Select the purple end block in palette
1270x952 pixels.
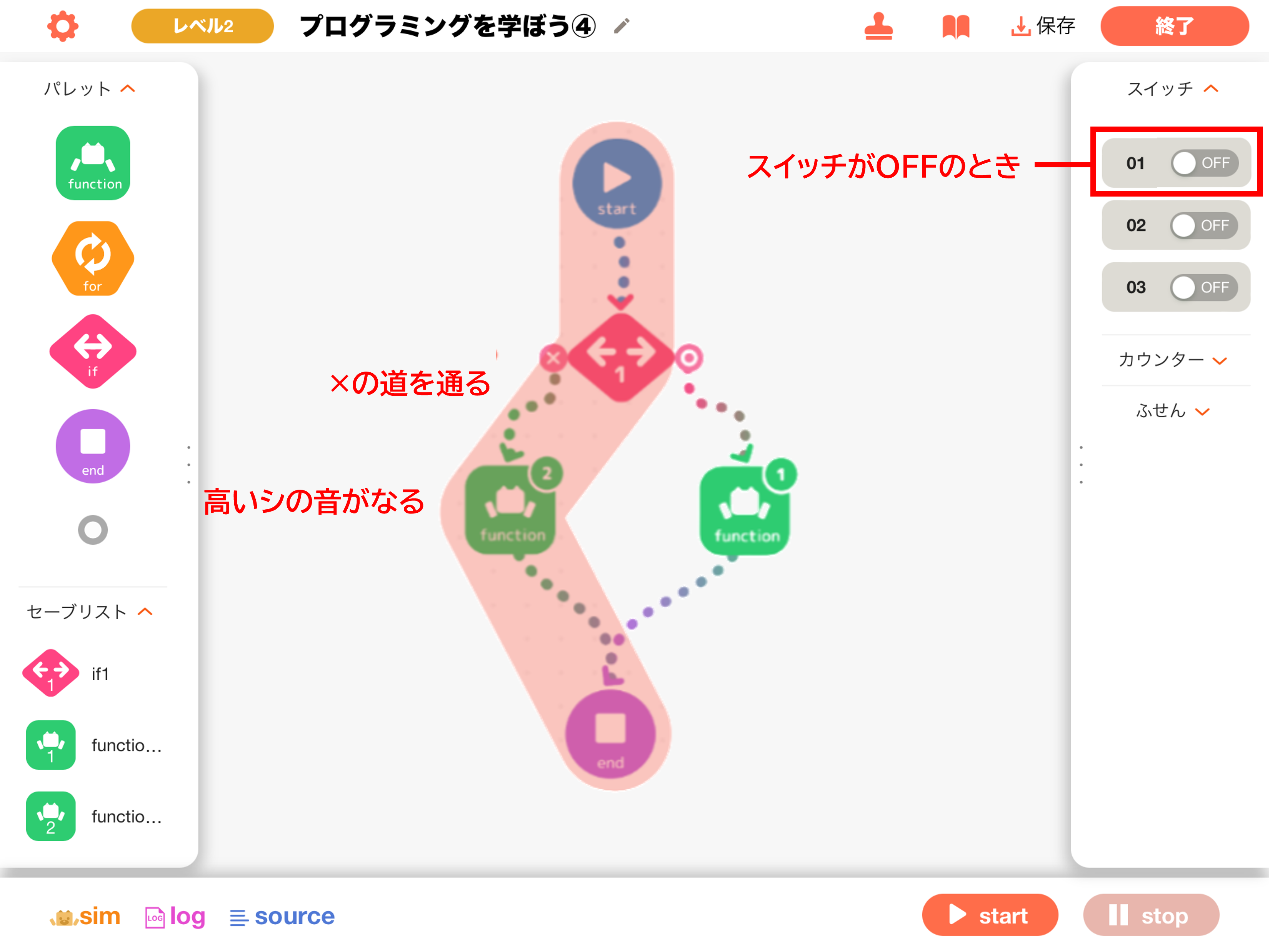[93, 446]
